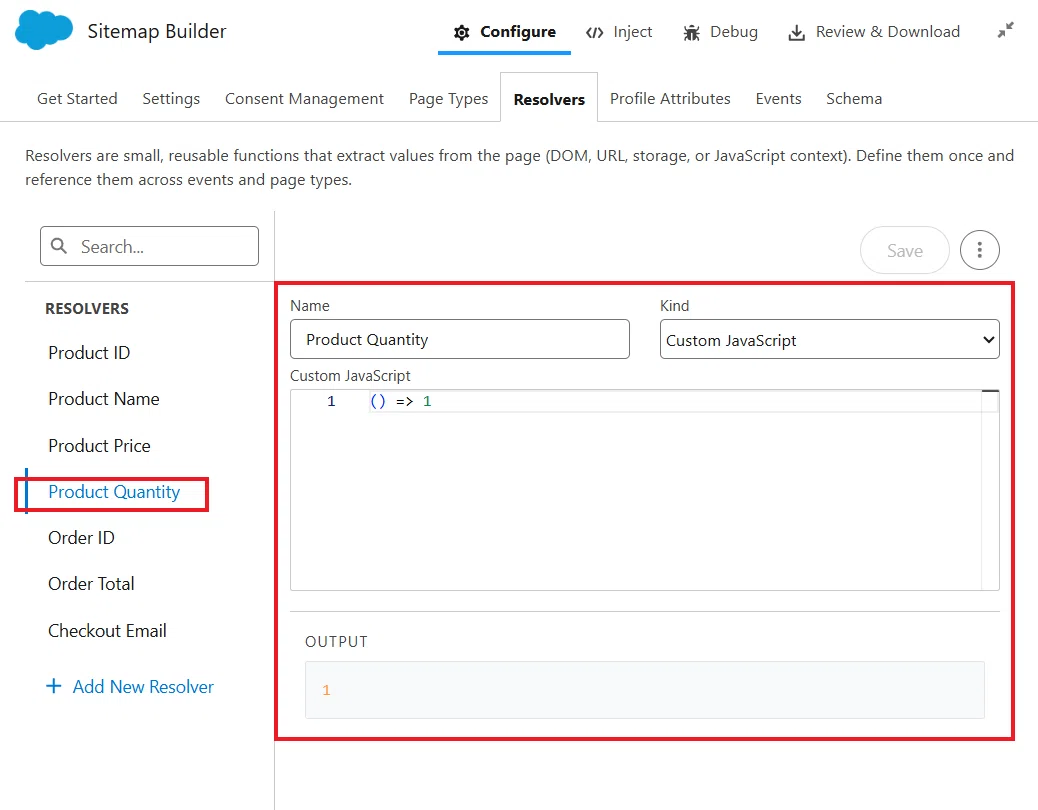1038x810 pixels.
Task: Select the Configure tab
Action: [504, 32]
